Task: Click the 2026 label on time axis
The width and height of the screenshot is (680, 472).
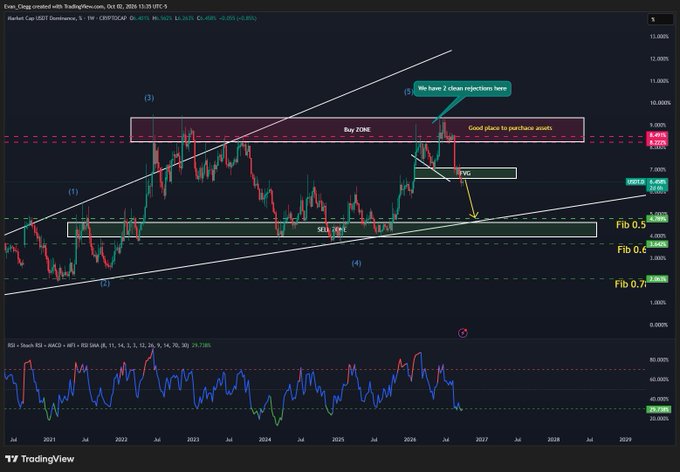Action: tap(410, 439)
